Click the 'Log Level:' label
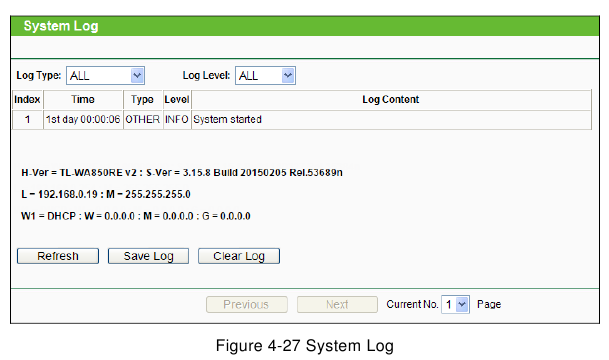609x360 pixels. pyautogui.click(x=206, y=75)
